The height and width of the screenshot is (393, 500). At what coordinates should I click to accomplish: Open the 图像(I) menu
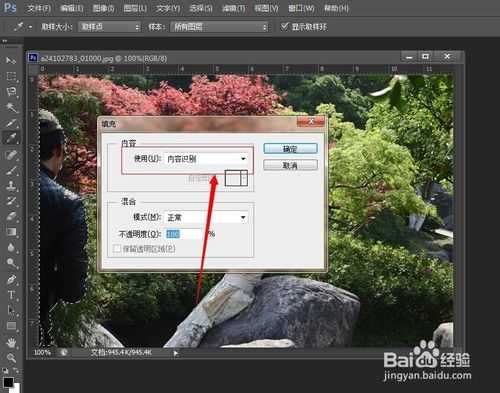coord(103,8)
